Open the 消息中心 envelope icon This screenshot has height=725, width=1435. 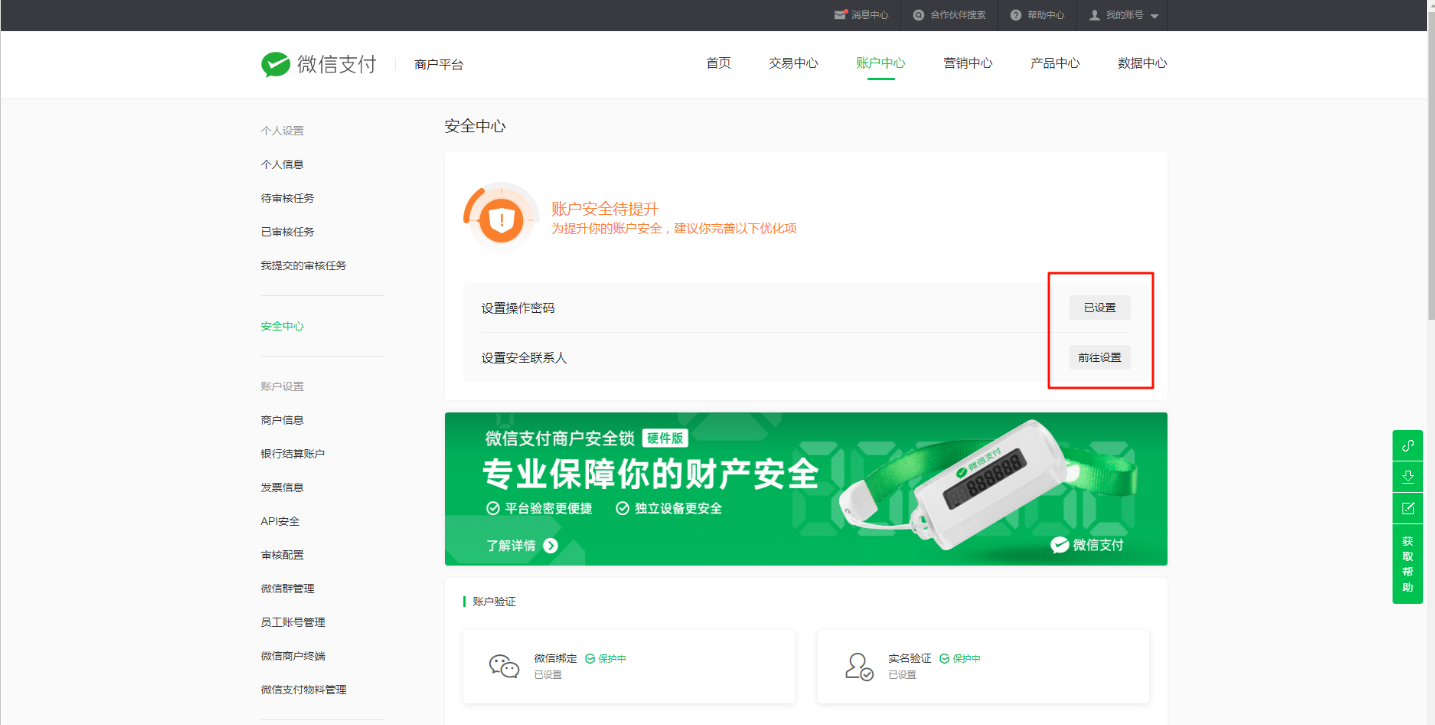pyautogui.click(x=841, y=15)
